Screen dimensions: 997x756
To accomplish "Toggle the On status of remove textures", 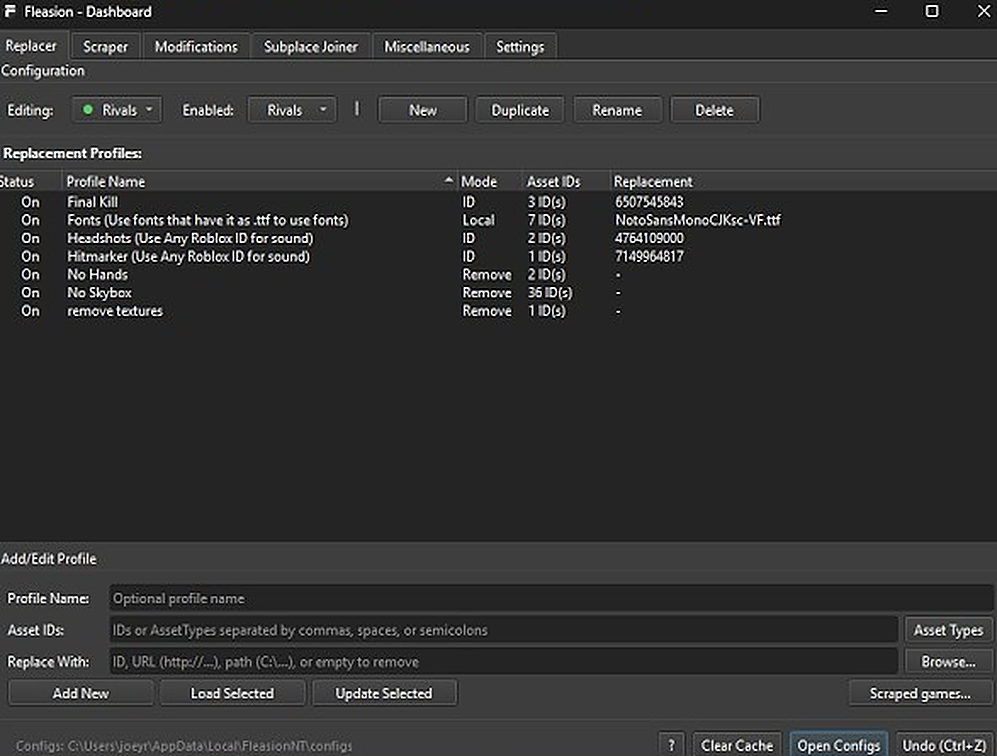I will point(30,311).
